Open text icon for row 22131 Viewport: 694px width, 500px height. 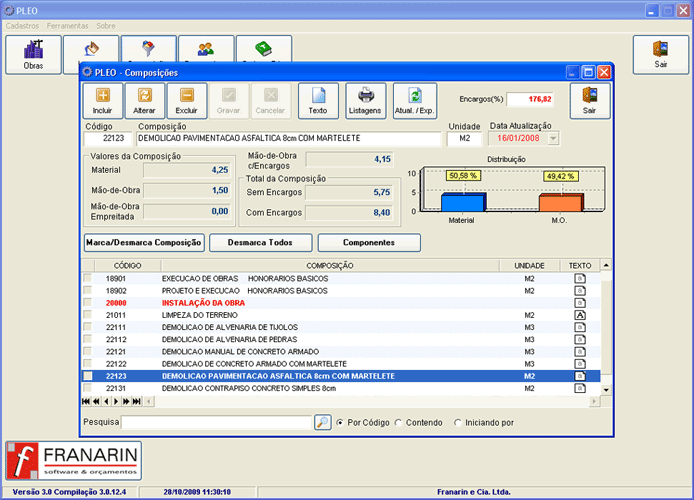click(x=580, y=388)
